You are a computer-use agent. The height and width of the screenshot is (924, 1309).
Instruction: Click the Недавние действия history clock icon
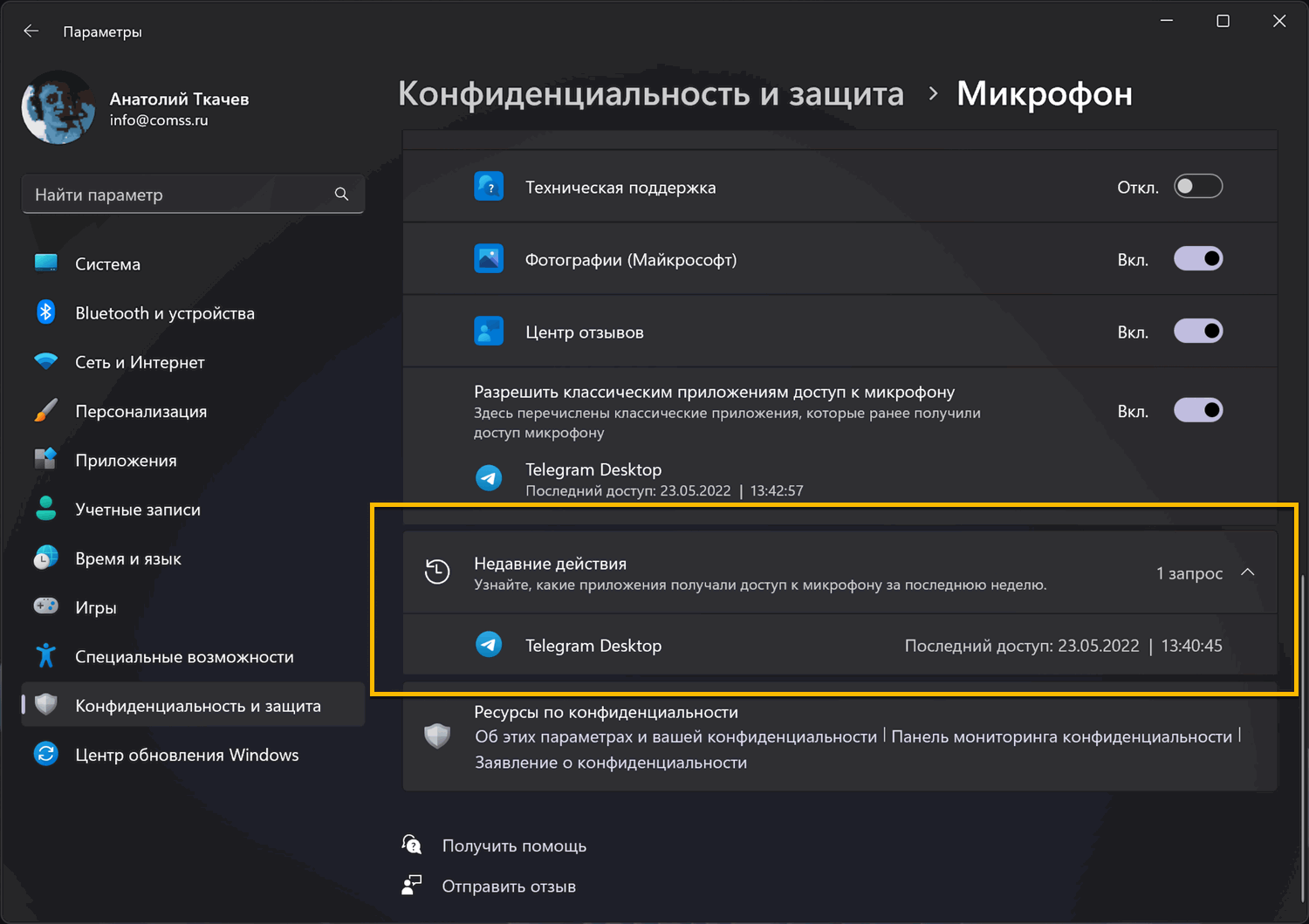[437, 572]
